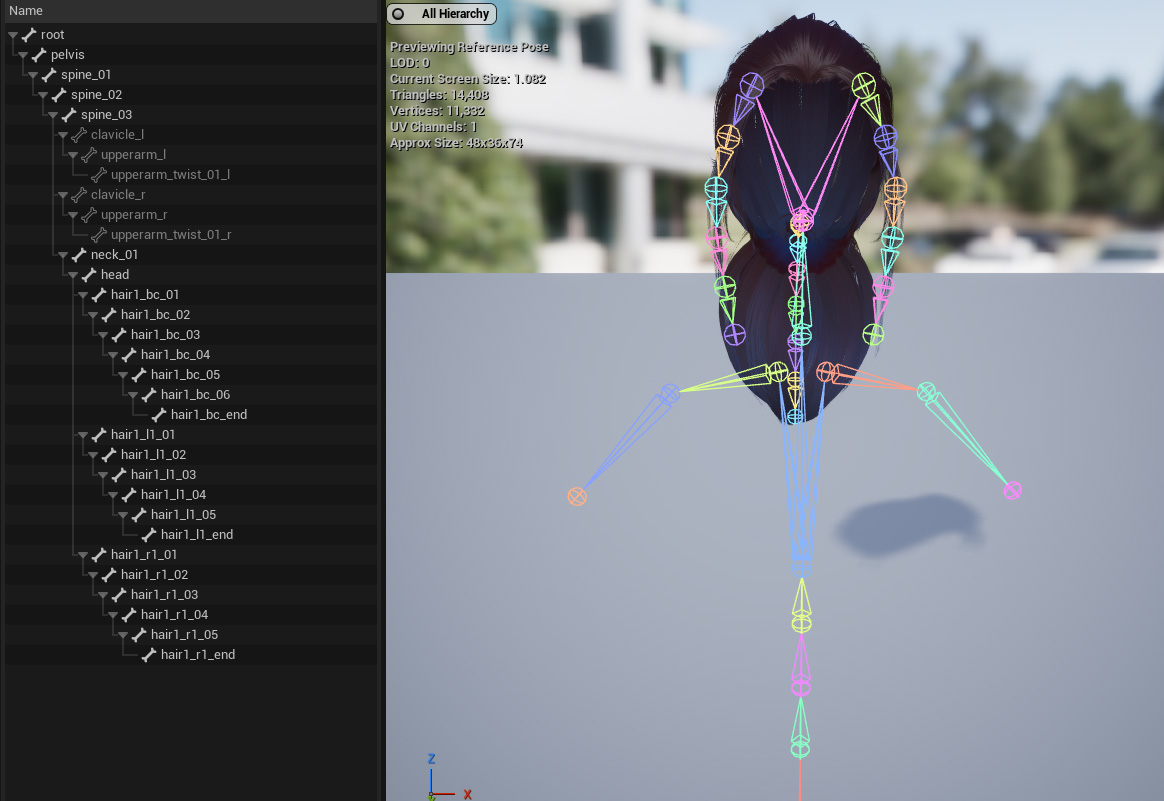Screen dimensions: 1164x801
Task: Click the bone icon next to head
Action: tap(89, 275)
